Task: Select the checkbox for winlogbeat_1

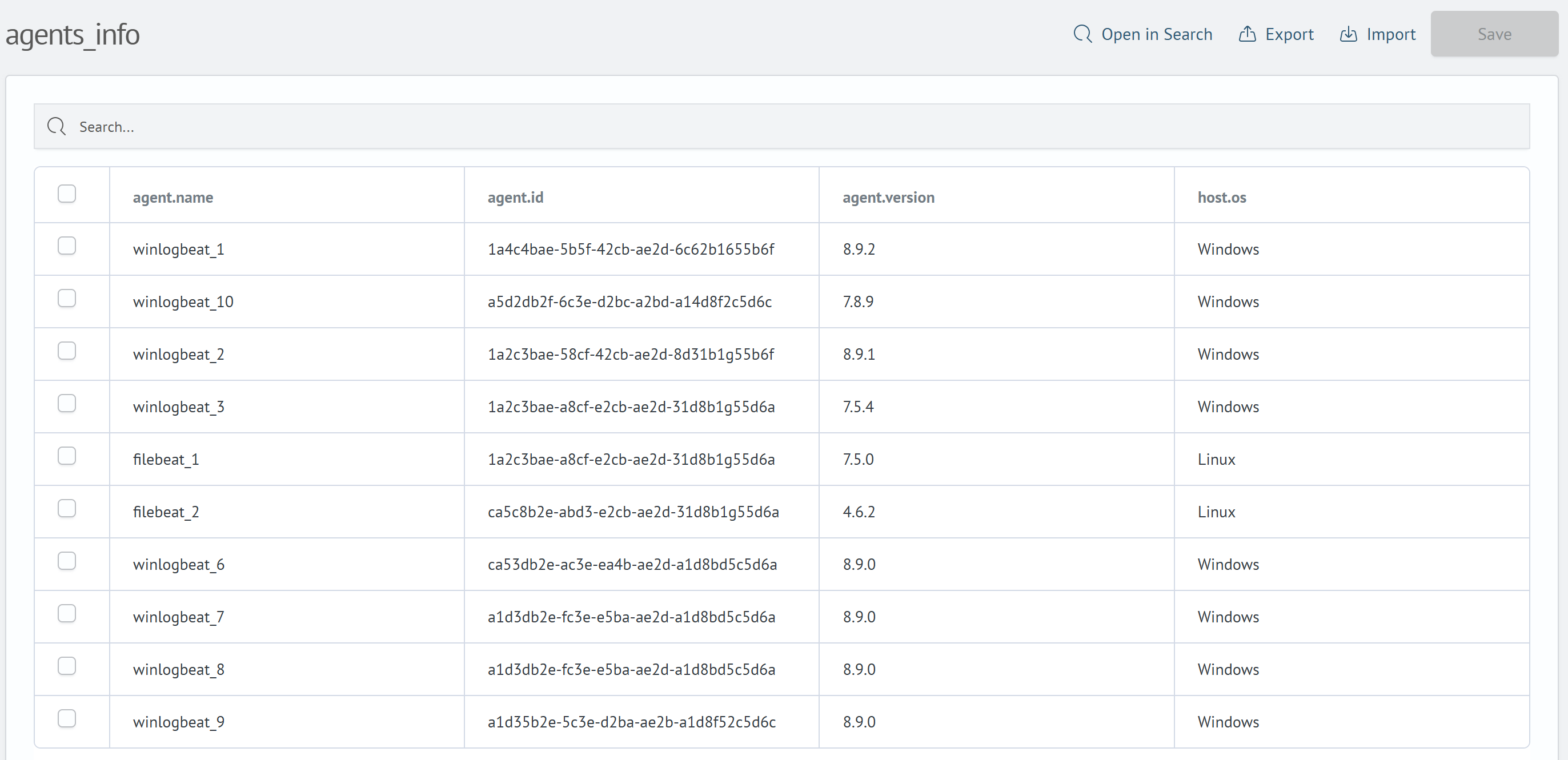Action: [67, 245]
